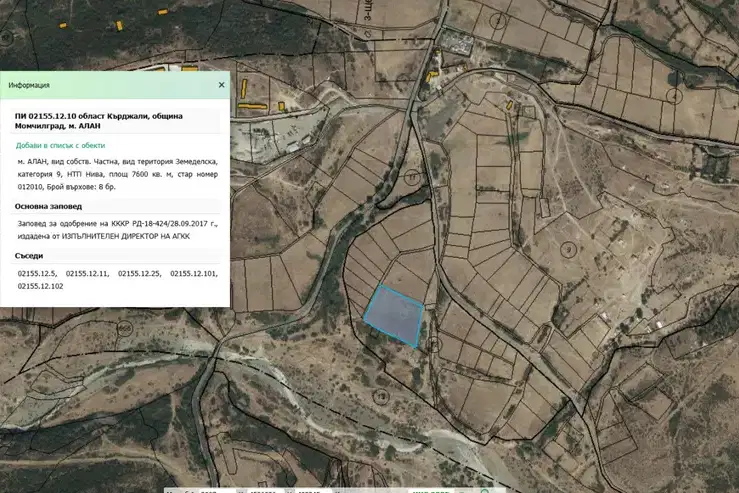Click neighbor parcel 02155.12.101

pyautogui.click(x=194, y=273)
